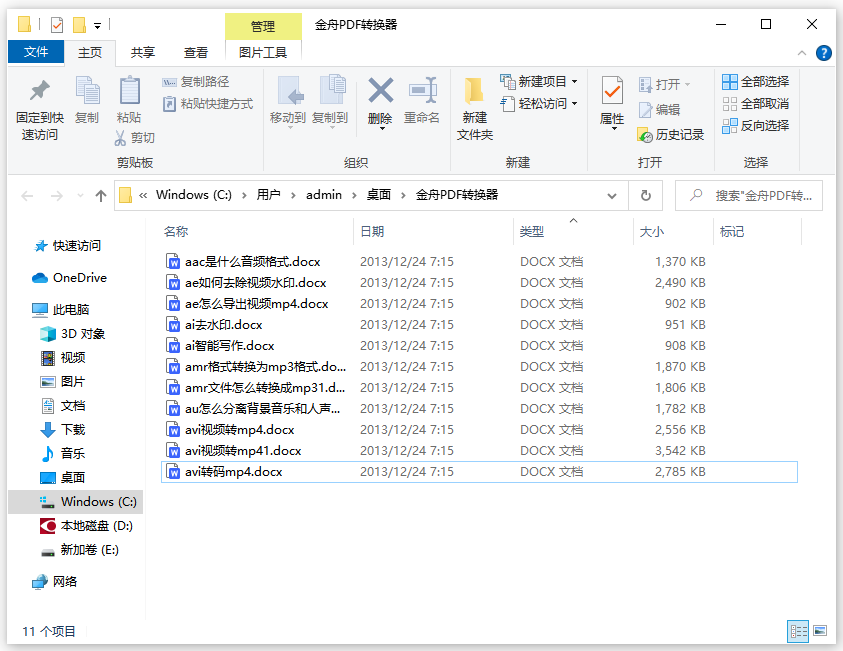Open Music folder in sidebar
The width and height of the screenshot is (843, 651).
click(63, 453)
